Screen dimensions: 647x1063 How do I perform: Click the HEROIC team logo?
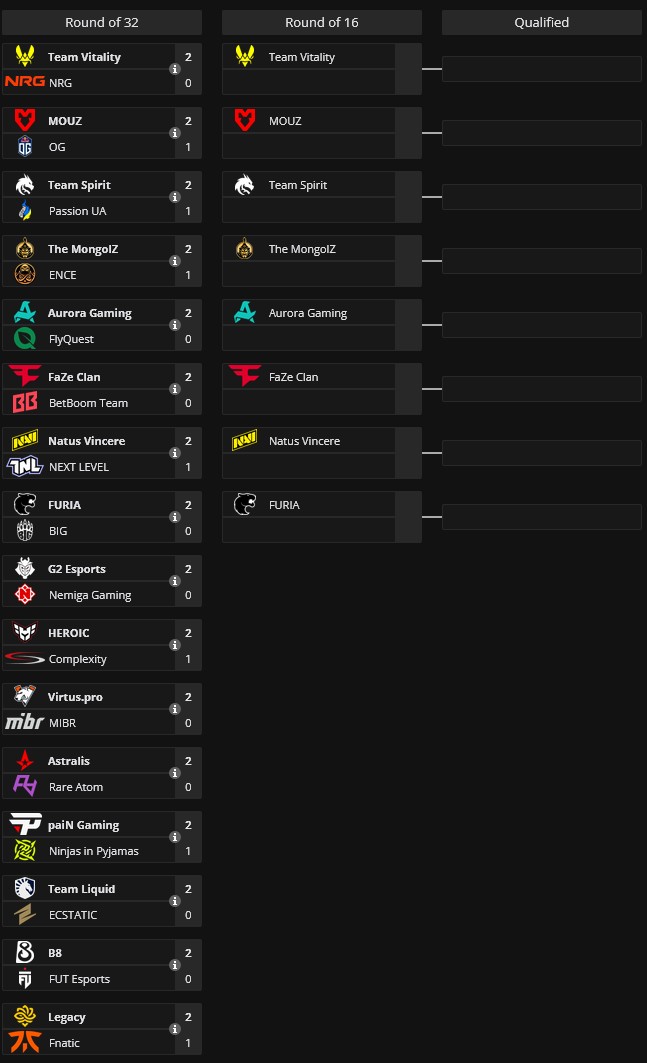point(25,633)
